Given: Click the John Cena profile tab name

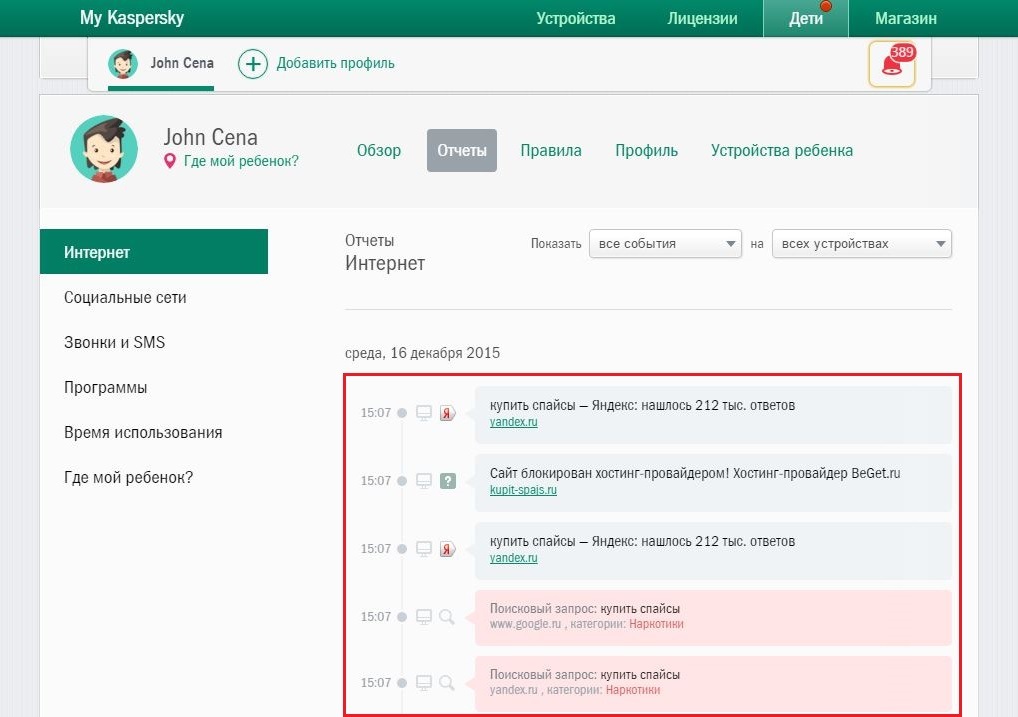Looking at the screenshot, I should click(182, 63).
